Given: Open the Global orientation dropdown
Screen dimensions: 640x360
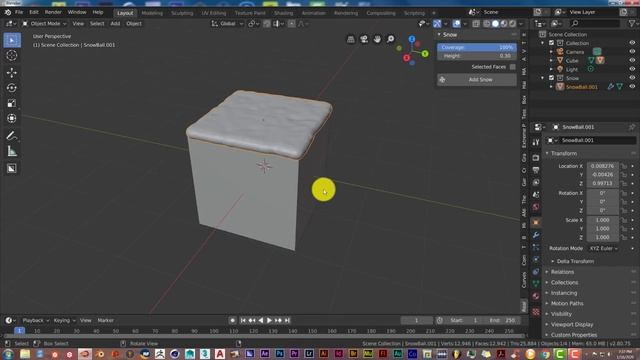Looking at the screenshot, I should [x=227, y=24].
